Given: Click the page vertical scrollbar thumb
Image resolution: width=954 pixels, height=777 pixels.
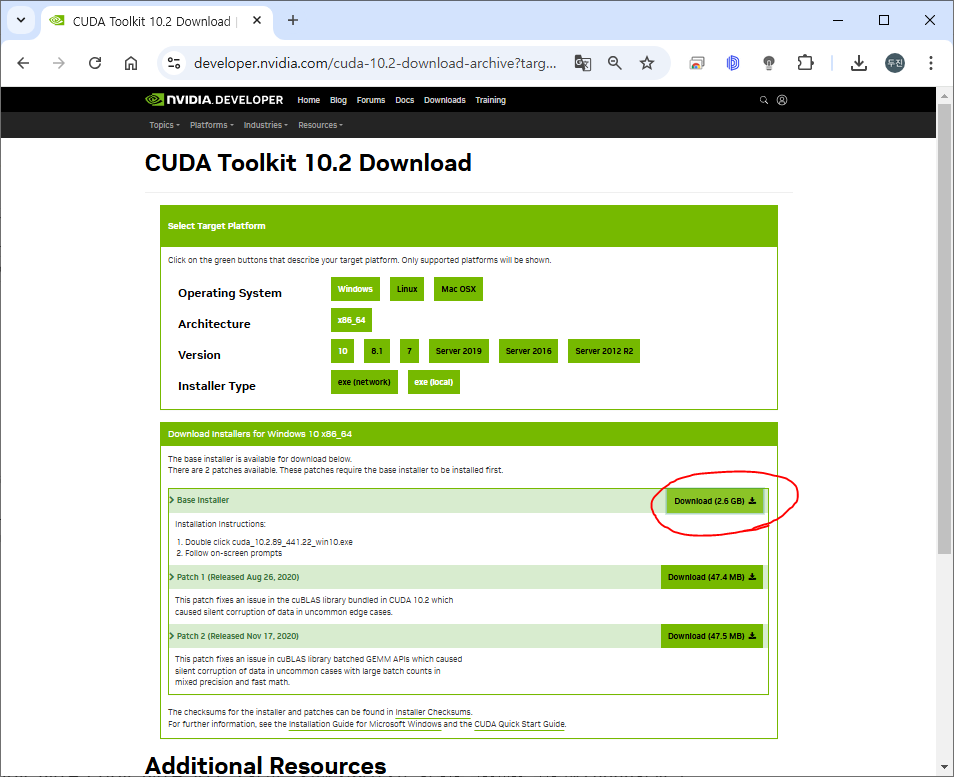Looking at the screenshot, I should click(944, 329).
